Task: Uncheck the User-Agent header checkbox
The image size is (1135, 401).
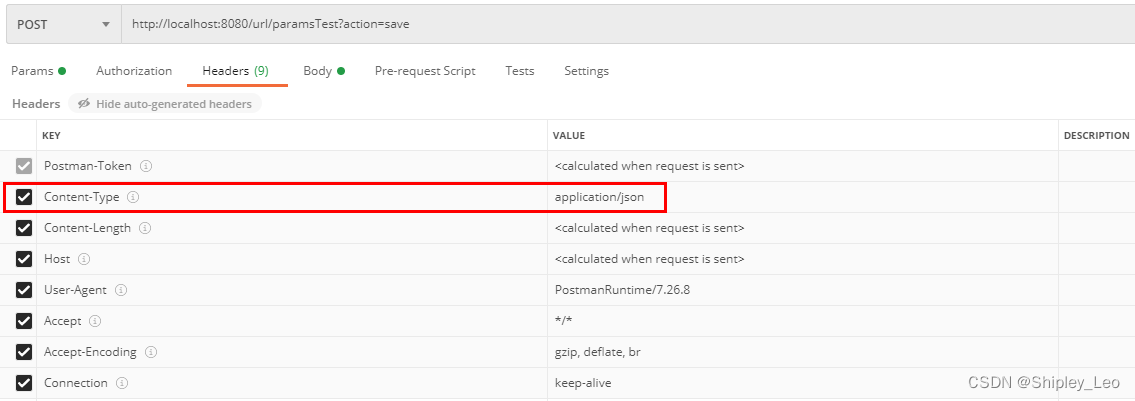Action: click(x=24, y=290)
